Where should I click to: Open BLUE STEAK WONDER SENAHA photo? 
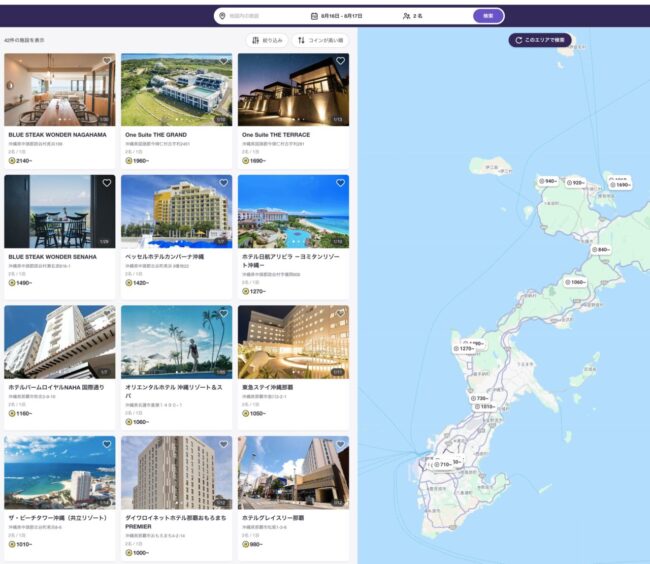[60, 211]
